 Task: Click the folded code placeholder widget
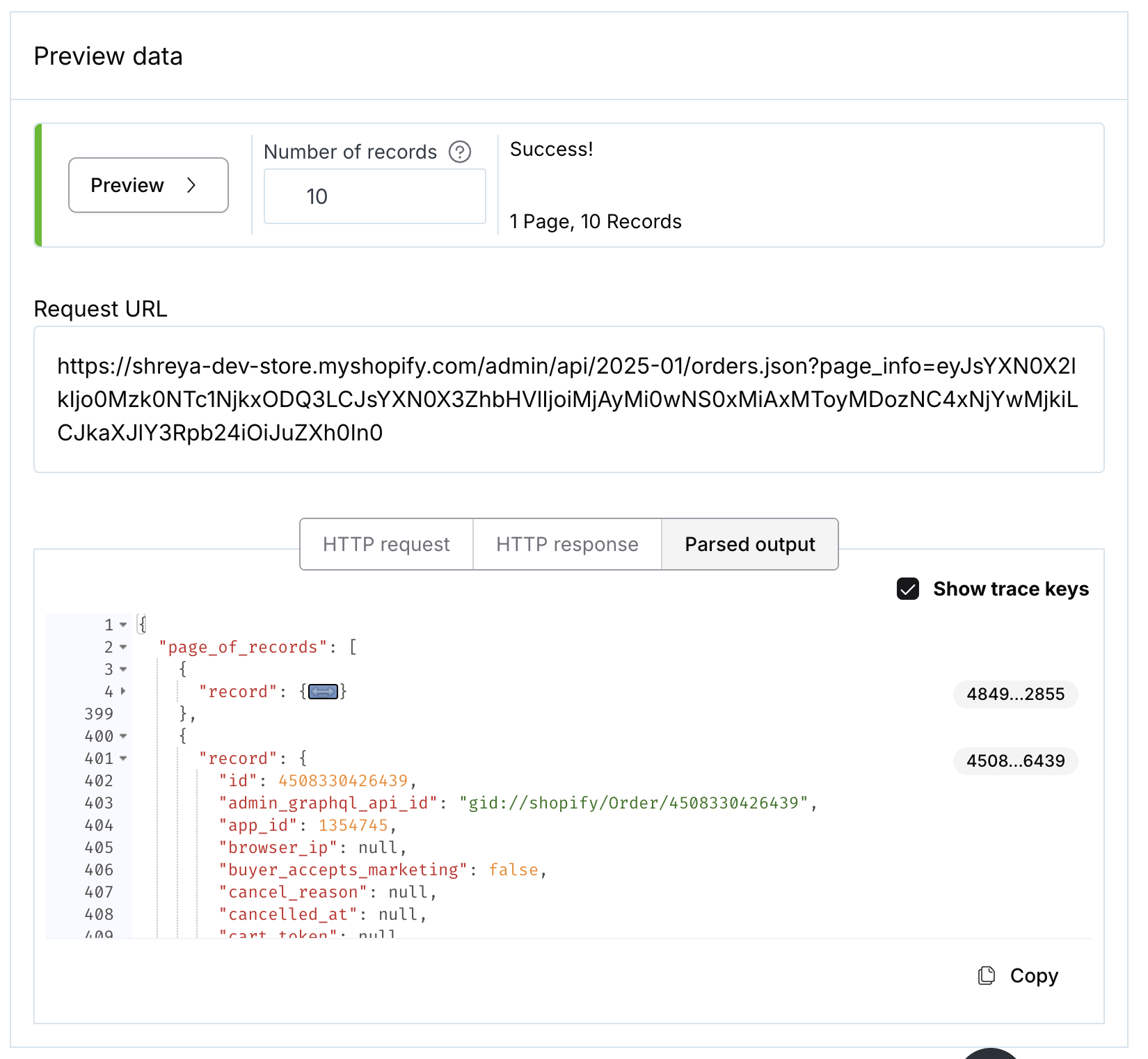point(323,692)
